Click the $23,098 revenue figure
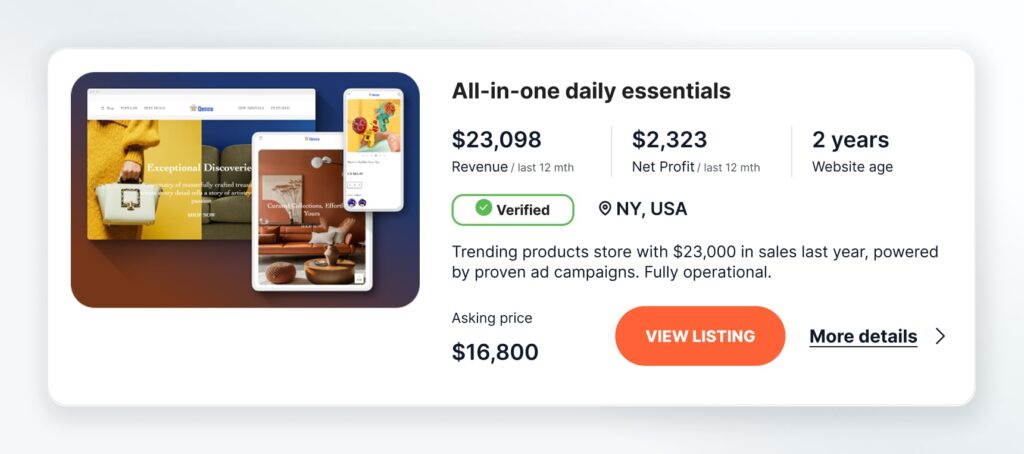Screen dimensions: 1024x454 tap(496, 140)
